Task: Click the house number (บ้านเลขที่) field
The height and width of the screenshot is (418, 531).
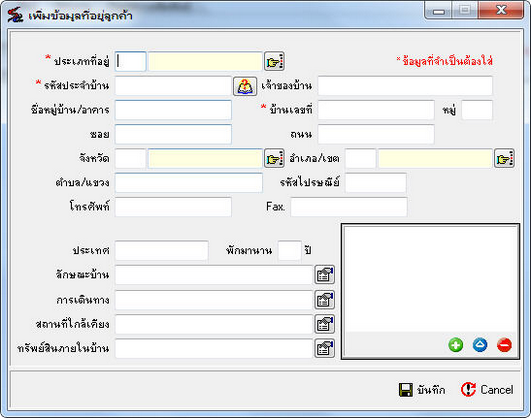Action: 376,110
